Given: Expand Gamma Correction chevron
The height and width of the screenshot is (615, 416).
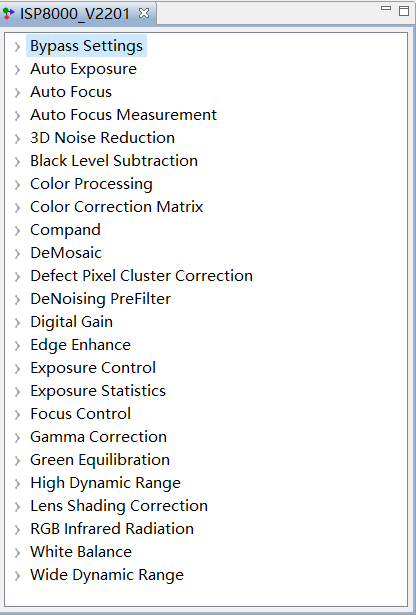Looking at the screenshot, I should coord(17,438).
